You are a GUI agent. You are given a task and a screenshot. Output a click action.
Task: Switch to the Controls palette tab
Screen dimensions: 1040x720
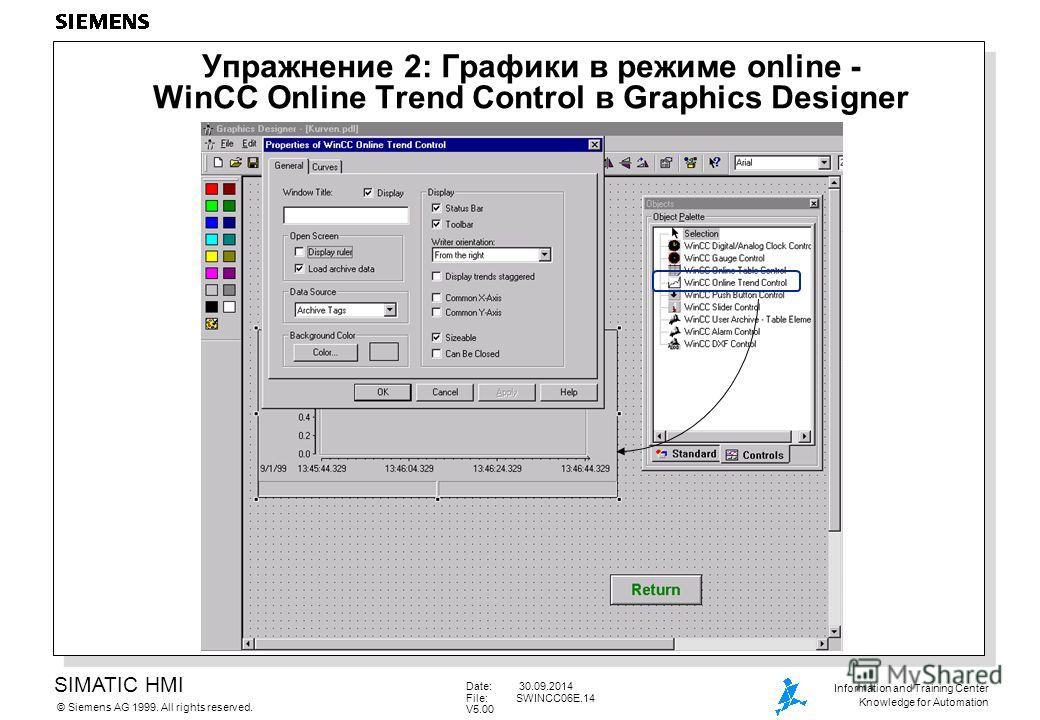coord(755,455)
